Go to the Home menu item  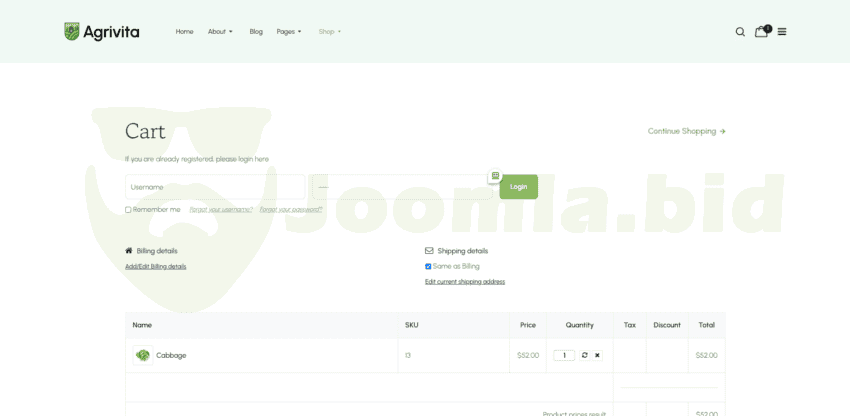point(184,32)
